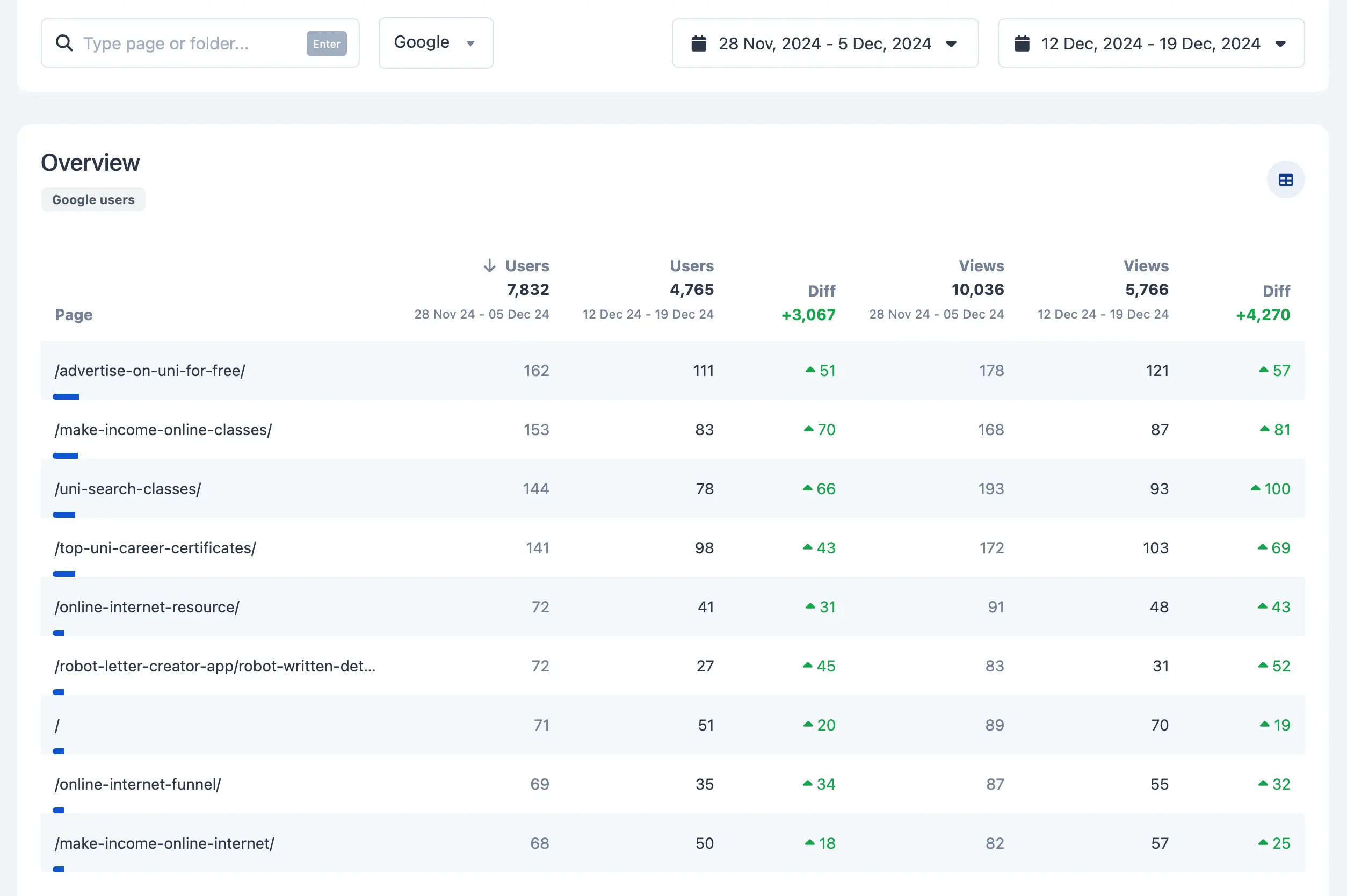Viewport: 1347px width, 896px height.
Task: Click green up arrow next to 51
Action: tap(809, 370)
